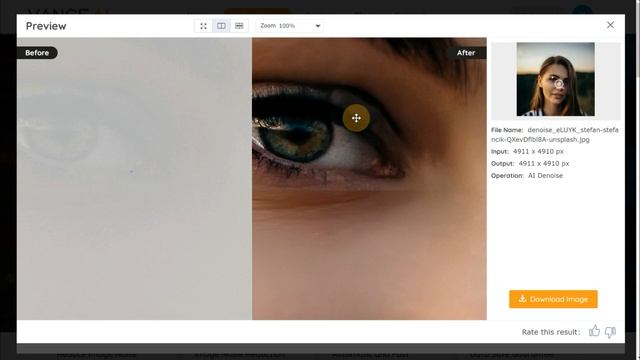
Task: Switch to fullscreen fit view icon
Action: [203, 26]
